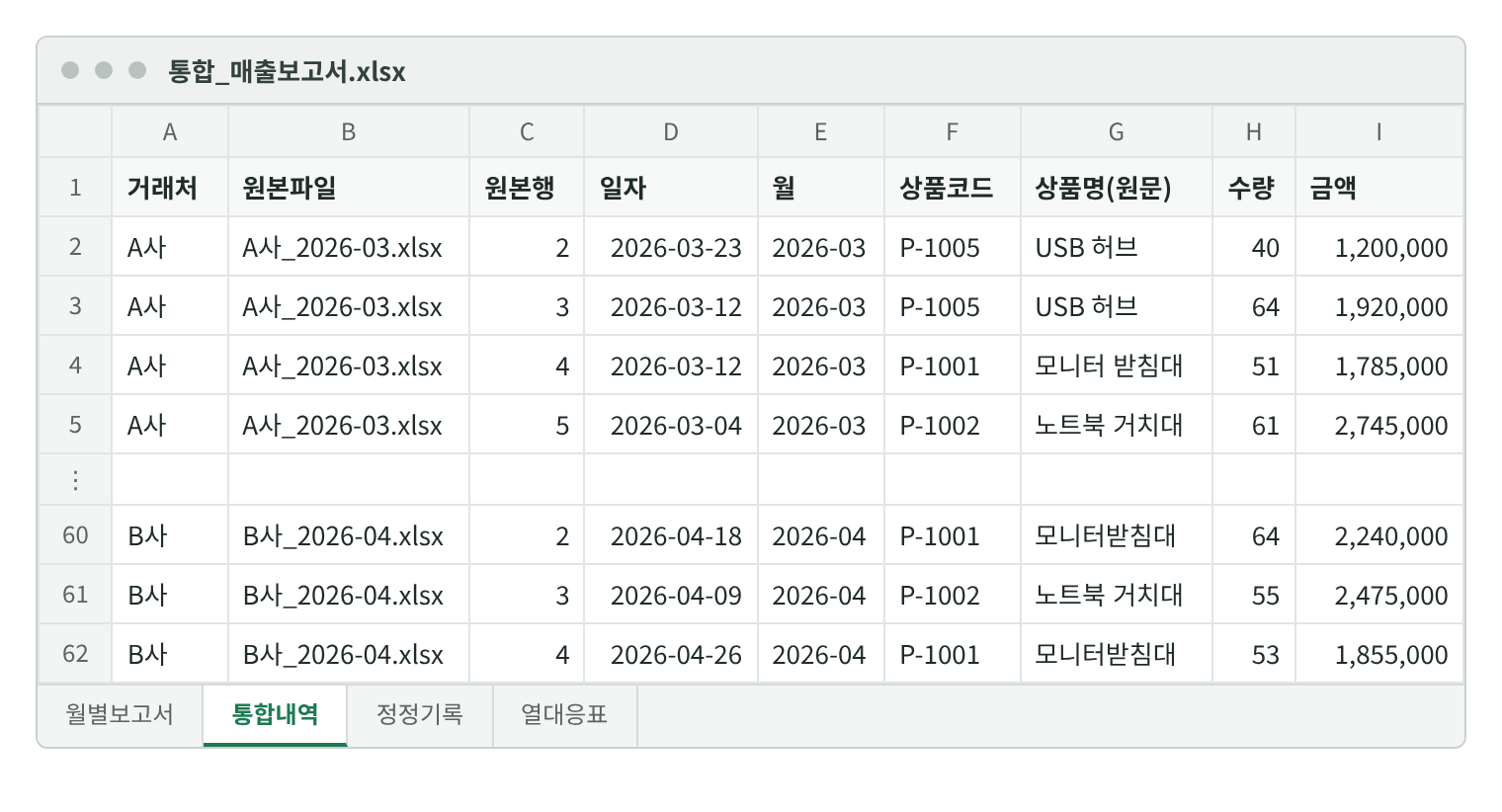This screenshot has width=1502, height=812.
Task: Select row 62 header number
Action: tap(75, 654)
